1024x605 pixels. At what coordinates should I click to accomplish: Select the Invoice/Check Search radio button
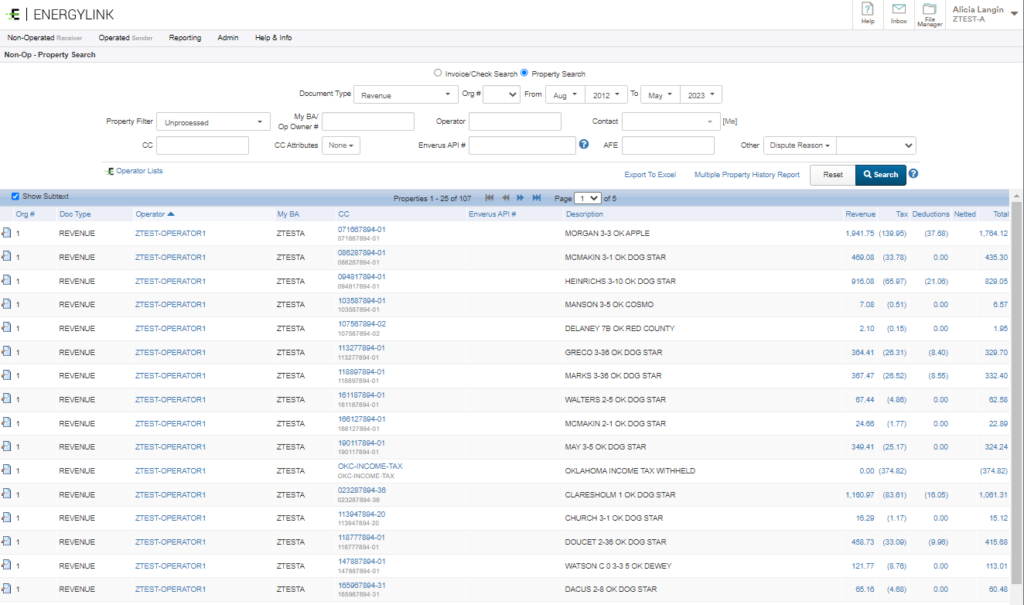click(x=437, y=73)
